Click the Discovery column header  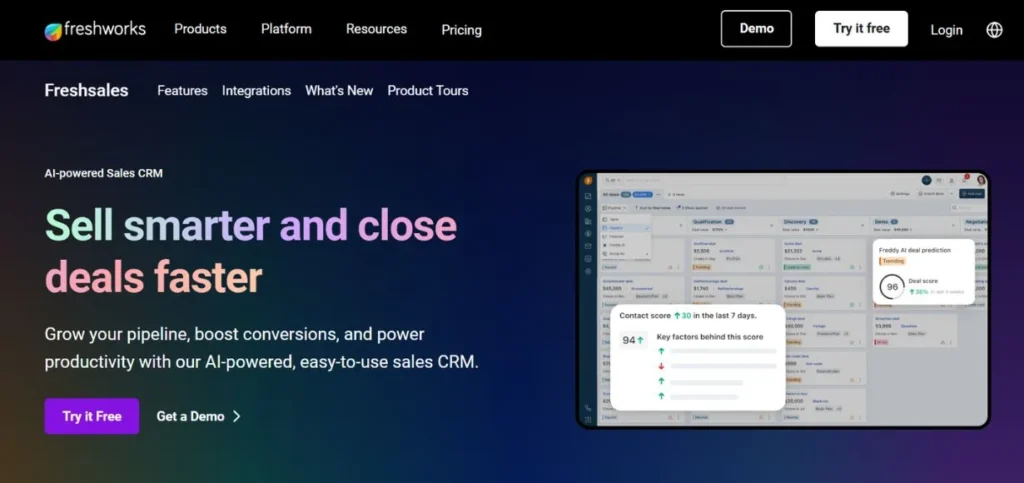800,222
